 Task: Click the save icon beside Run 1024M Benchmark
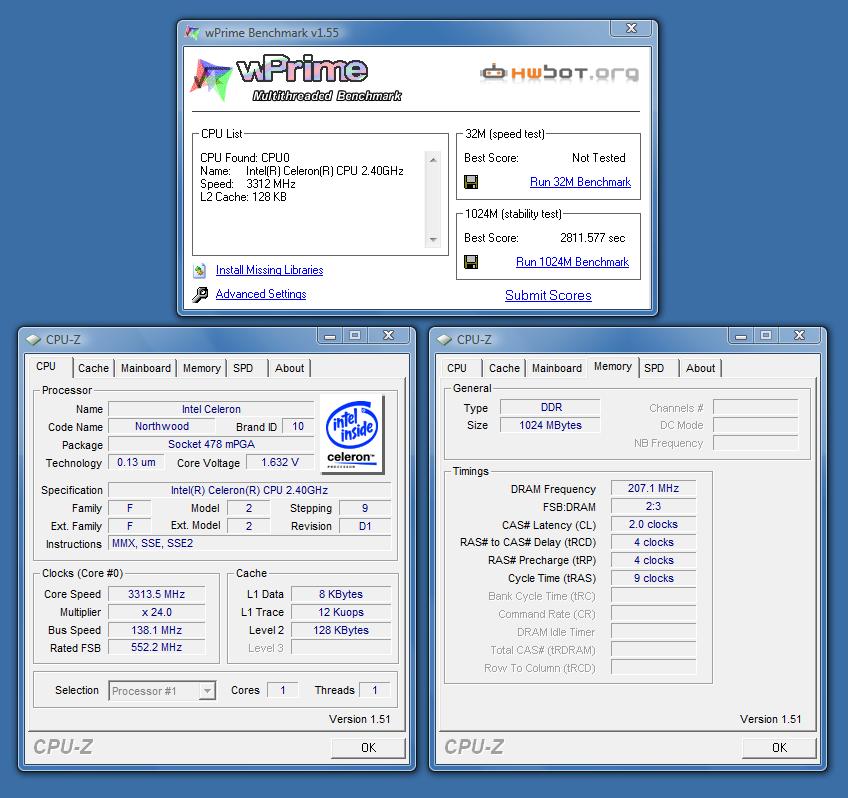[x=471, y=262]
